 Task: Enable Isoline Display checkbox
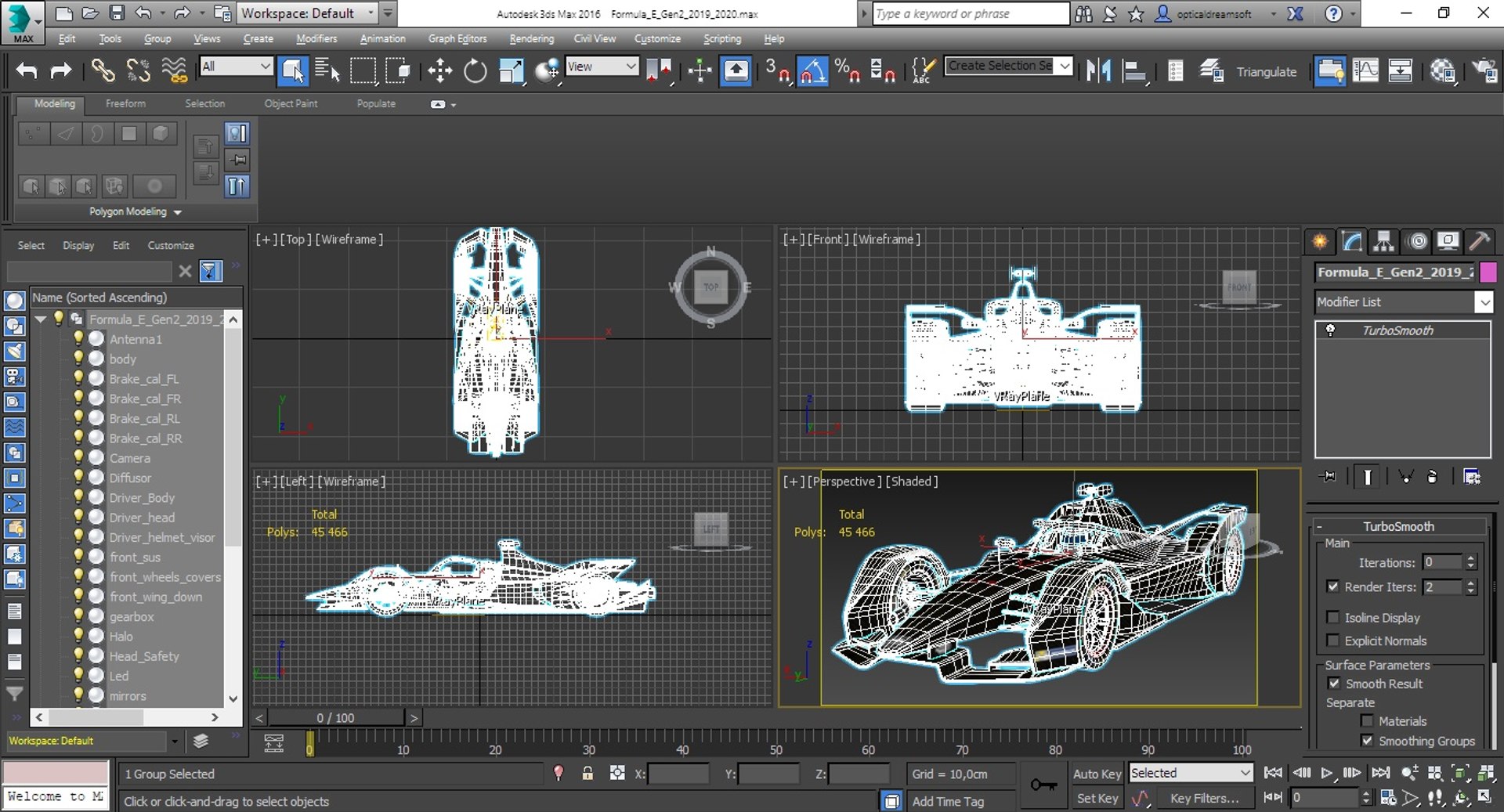[1333, 617]
